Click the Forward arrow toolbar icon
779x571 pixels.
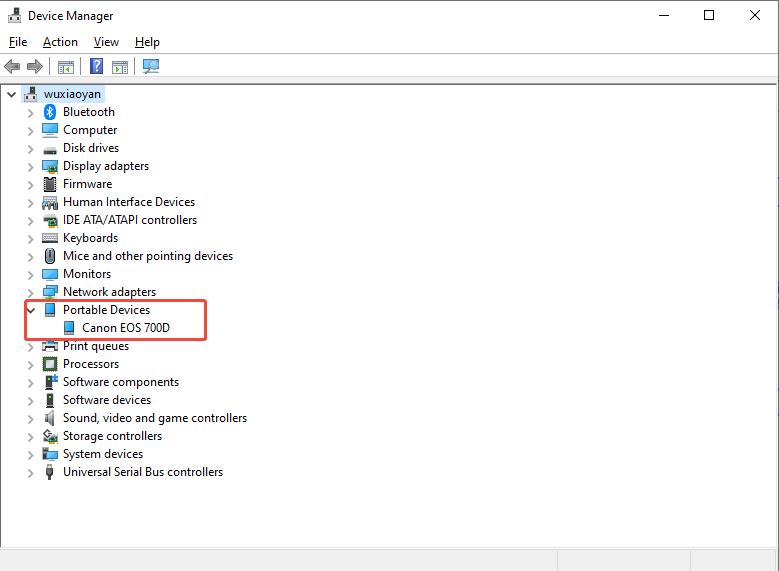pos(35,67)
